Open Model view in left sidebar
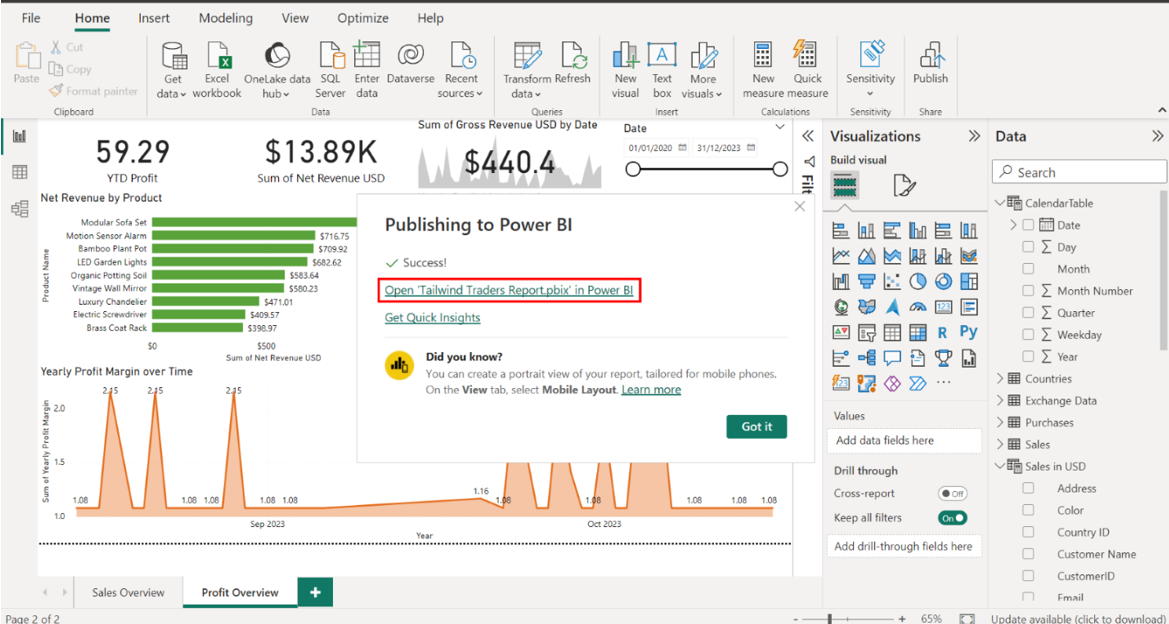The image size is (1169, 624). point(19,209)
